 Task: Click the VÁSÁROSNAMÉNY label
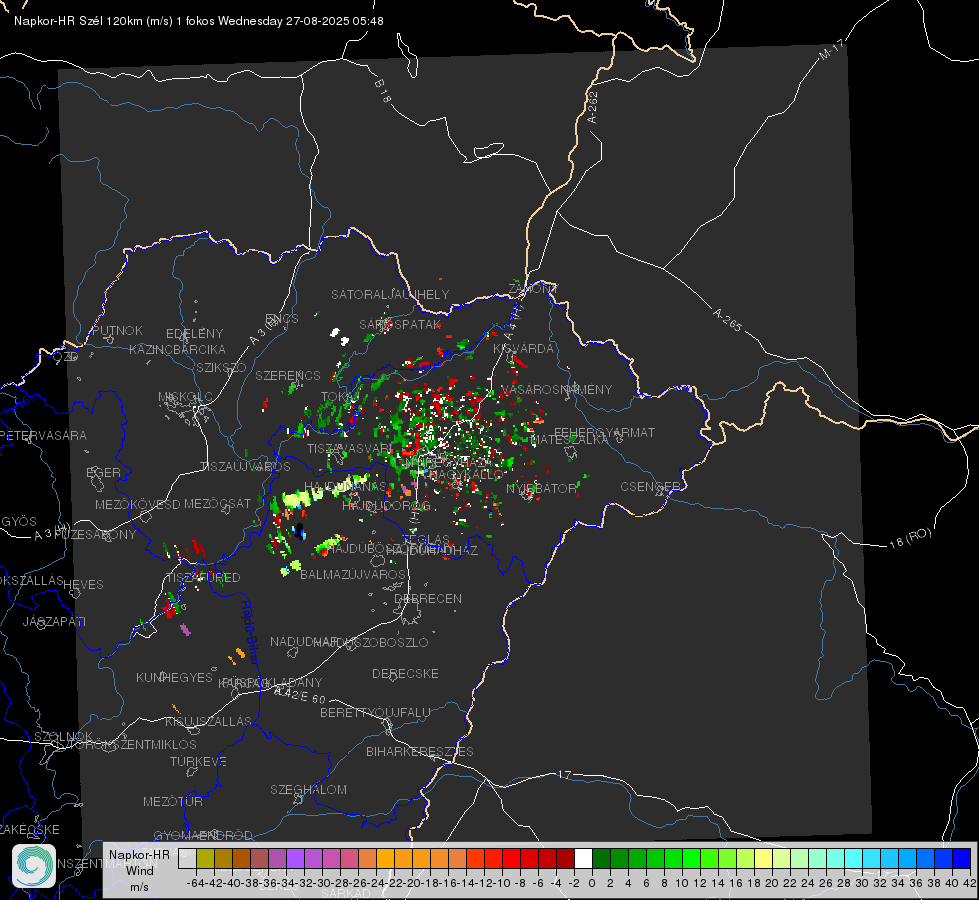coord(556,390)
